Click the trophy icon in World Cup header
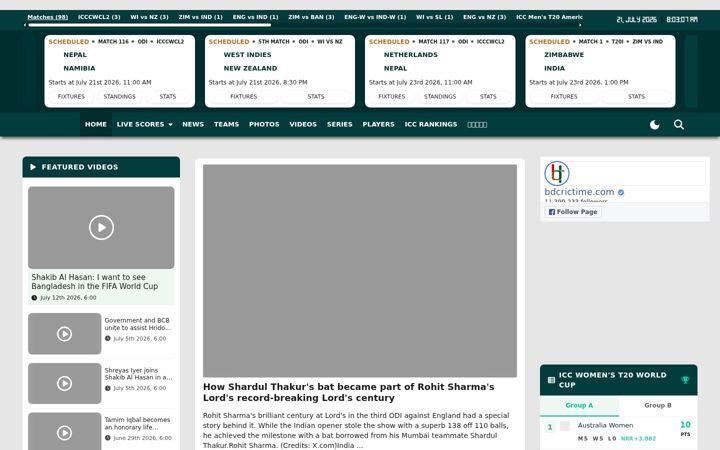720x450 pixels. 685,380
